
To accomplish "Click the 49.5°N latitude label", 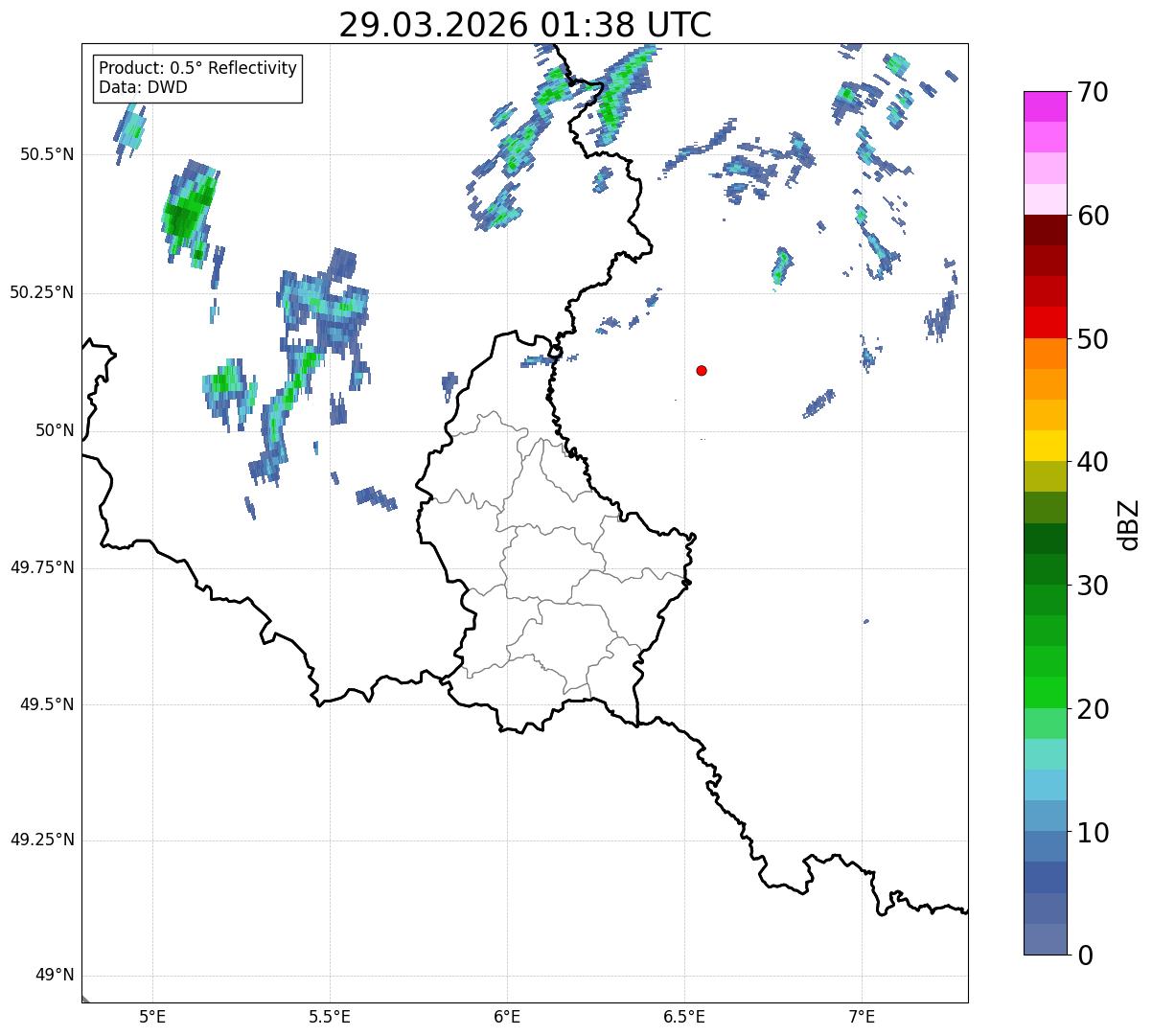I will pyautogui.click(x=47, y=704).
